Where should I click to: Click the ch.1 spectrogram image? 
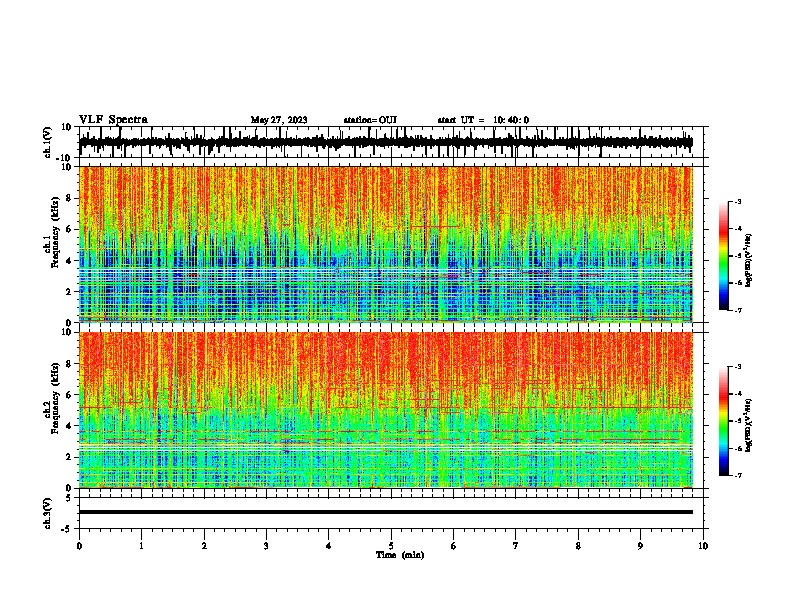[386, 244]
